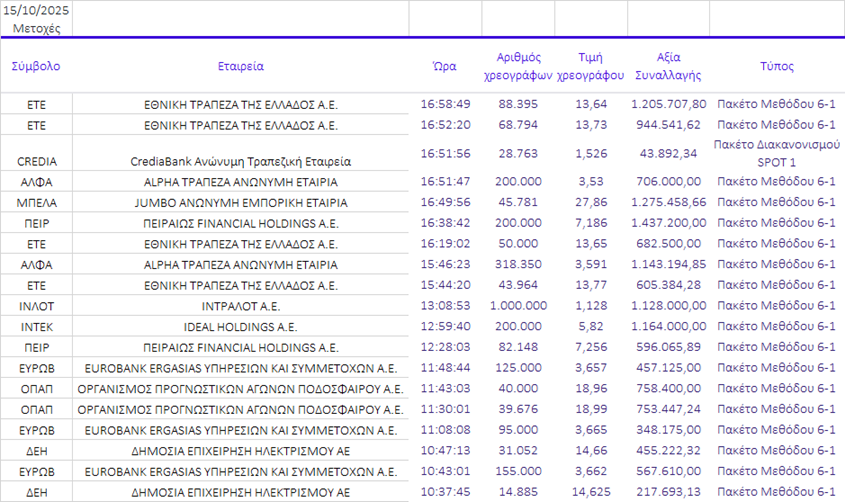Select the ΜΠΕΛΑ symbol cell
The width and height of the screenshot is (845, 502).
[36, 203]
